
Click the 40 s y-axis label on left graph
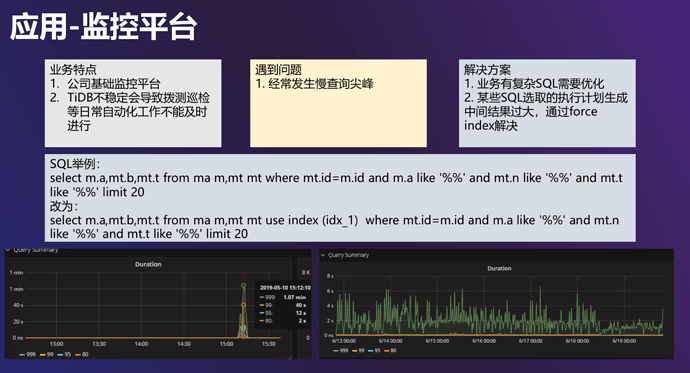18,305
